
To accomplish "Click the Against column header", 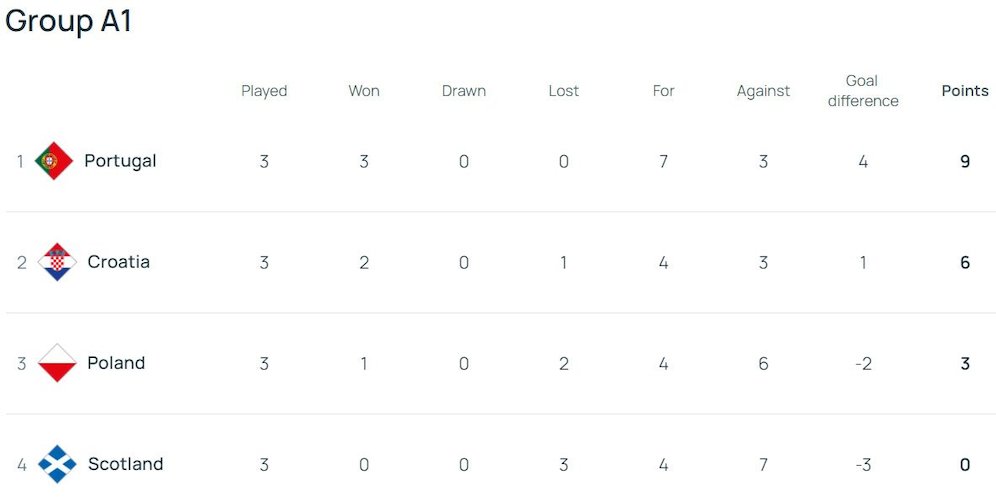I will click(x=763, y=91).
